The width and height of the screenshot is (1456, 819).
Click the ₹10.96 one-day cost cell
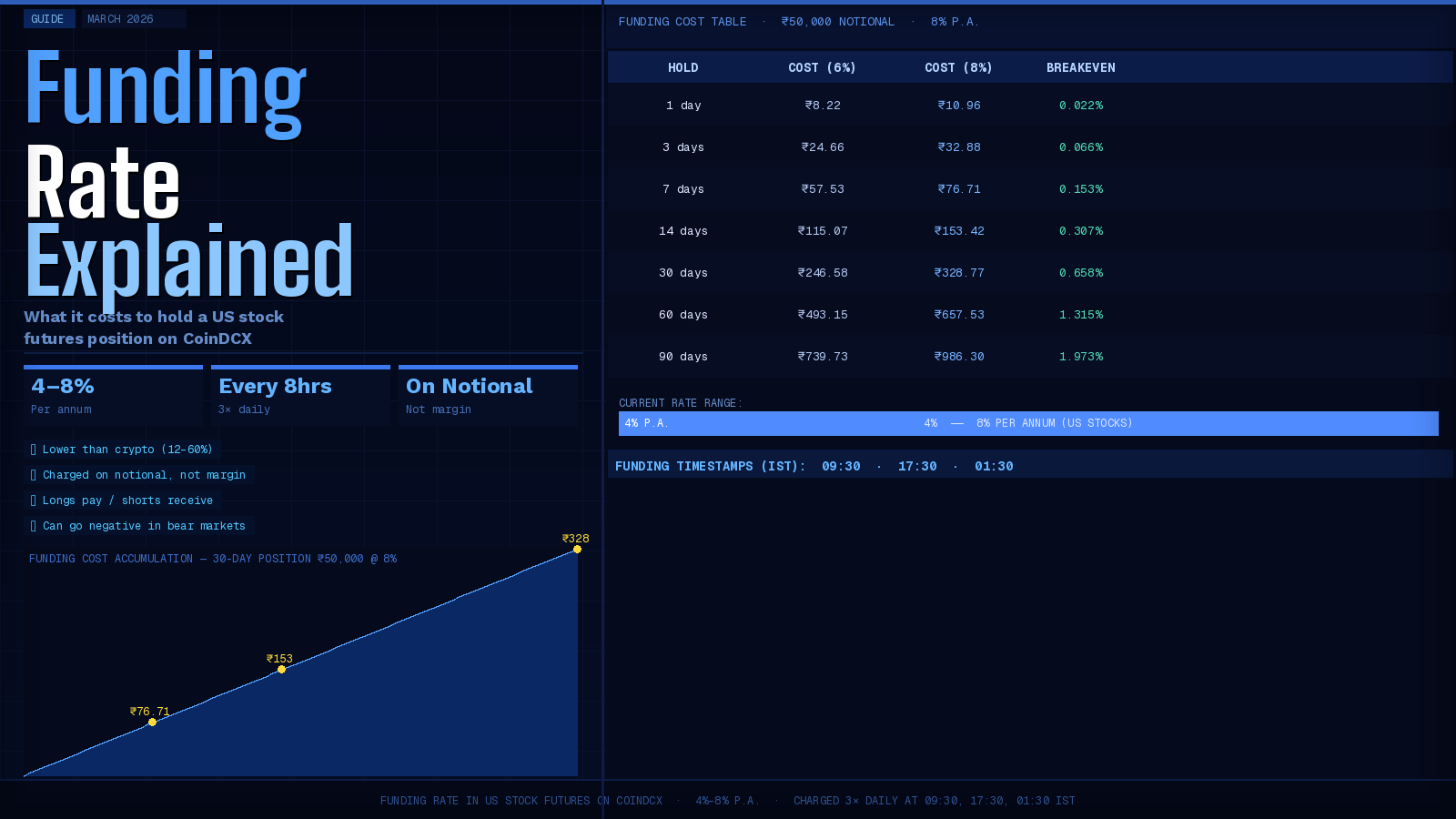pos(959,106)
